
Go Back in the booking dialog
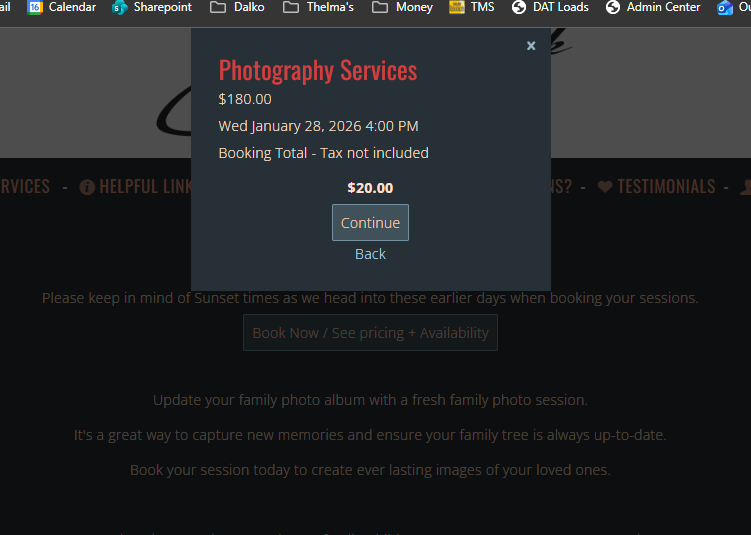point(370,254)
